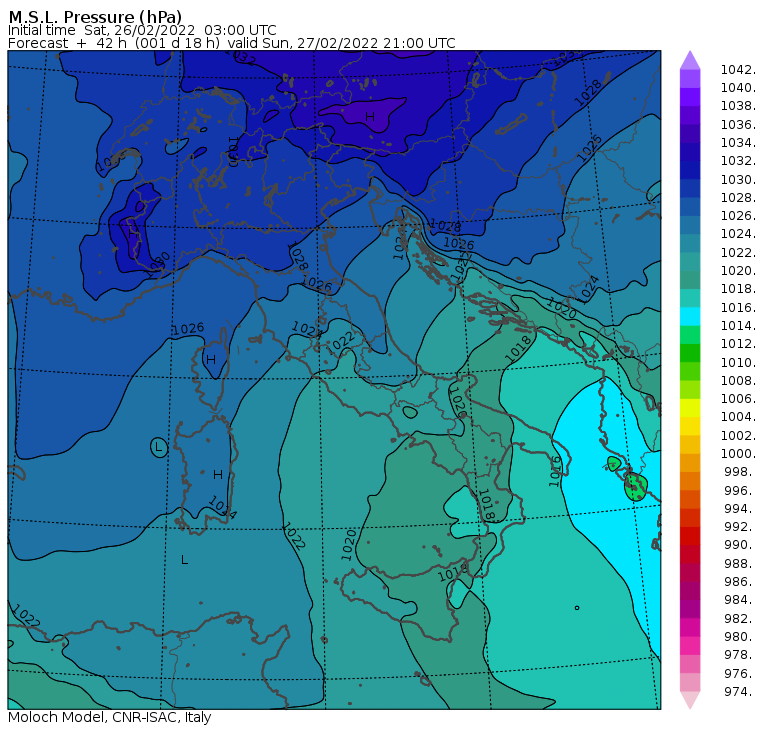Click the "1006." legend label
This screenshot has width=760, height=731.
coord(738,398)
